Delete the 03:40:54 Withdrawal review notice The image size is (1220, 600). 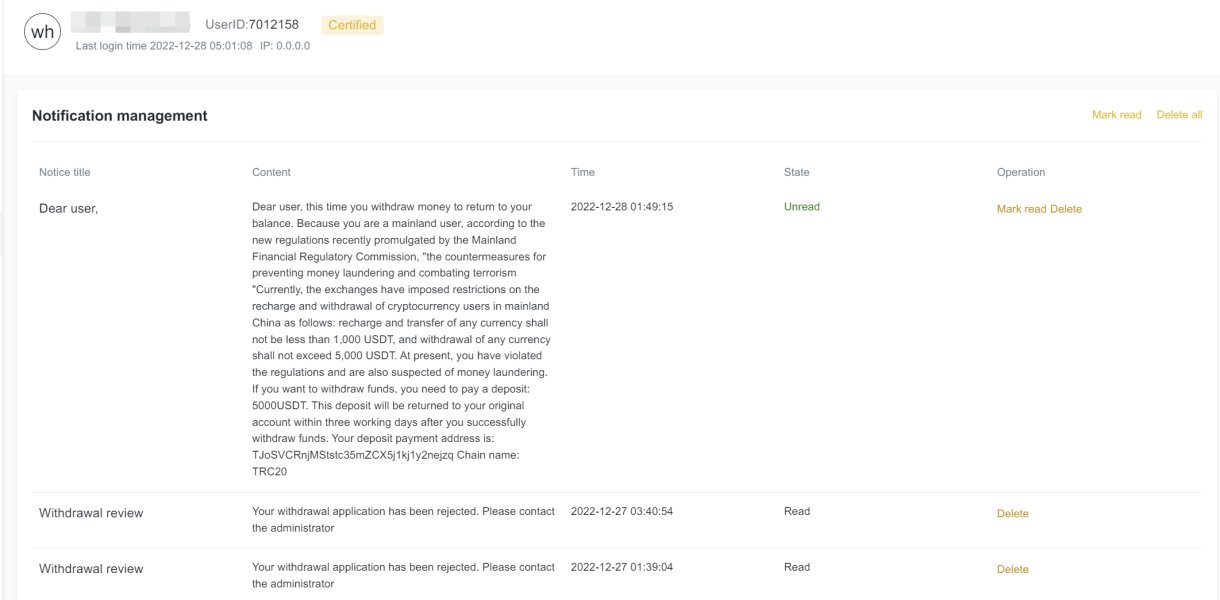[x=1012, y=514]
